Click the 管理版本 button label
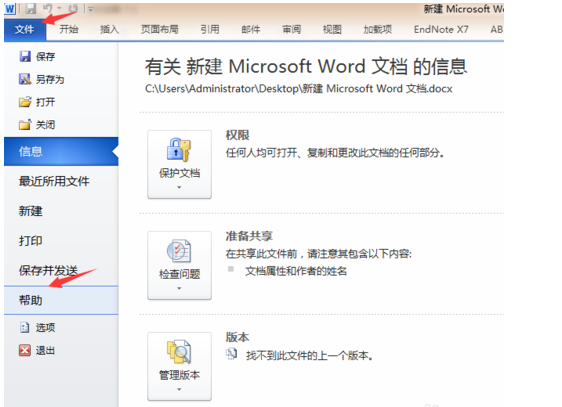Screen dimensions: 562x407 tap(180, 375)
